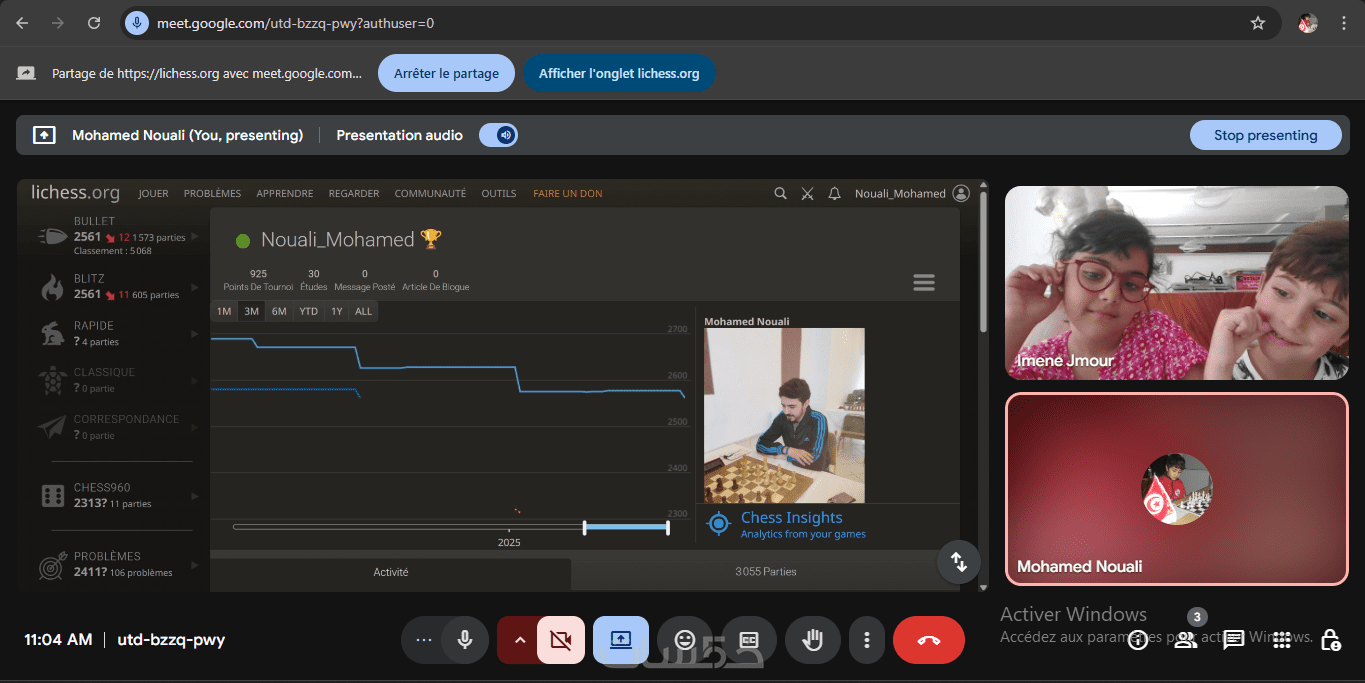Bookmark this page with star icon

click(1258, 23)
